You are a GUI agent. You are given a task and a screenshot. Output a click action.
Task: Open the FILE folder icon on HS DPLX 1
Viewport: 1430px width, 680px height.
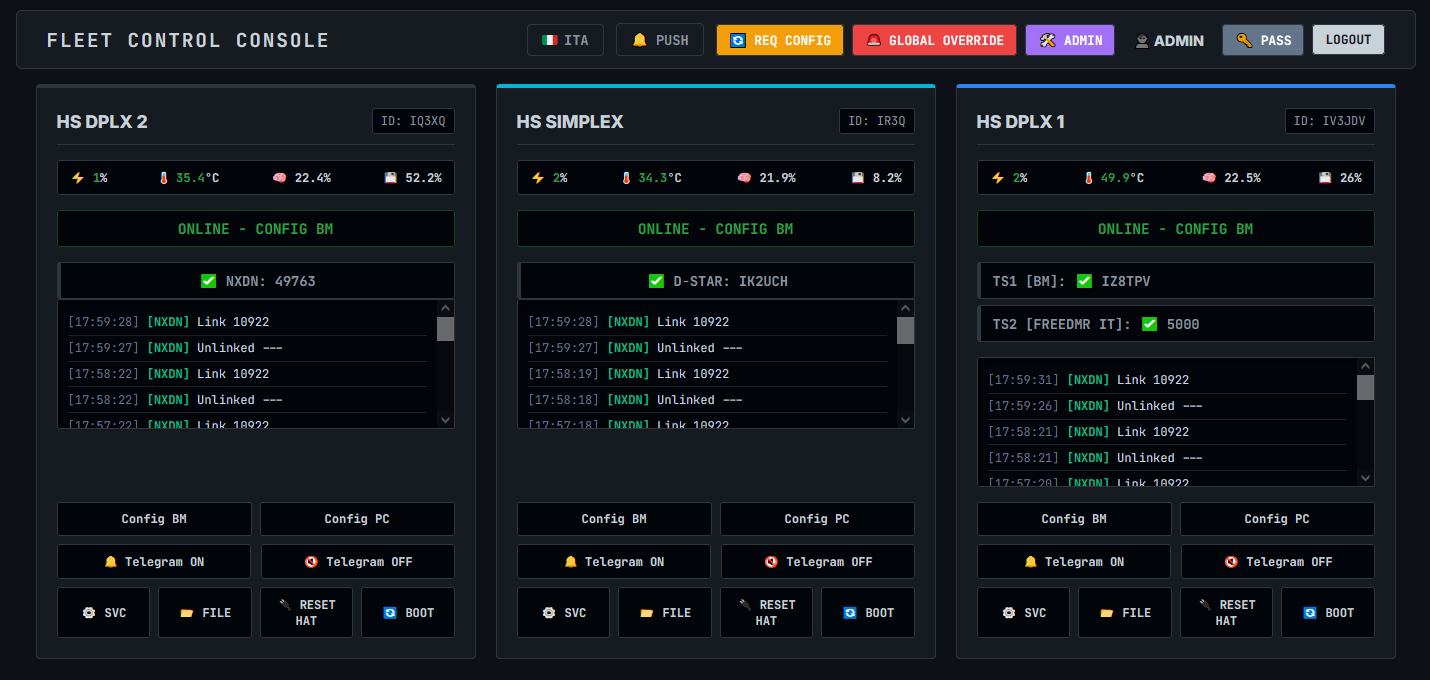[1105, 612]
